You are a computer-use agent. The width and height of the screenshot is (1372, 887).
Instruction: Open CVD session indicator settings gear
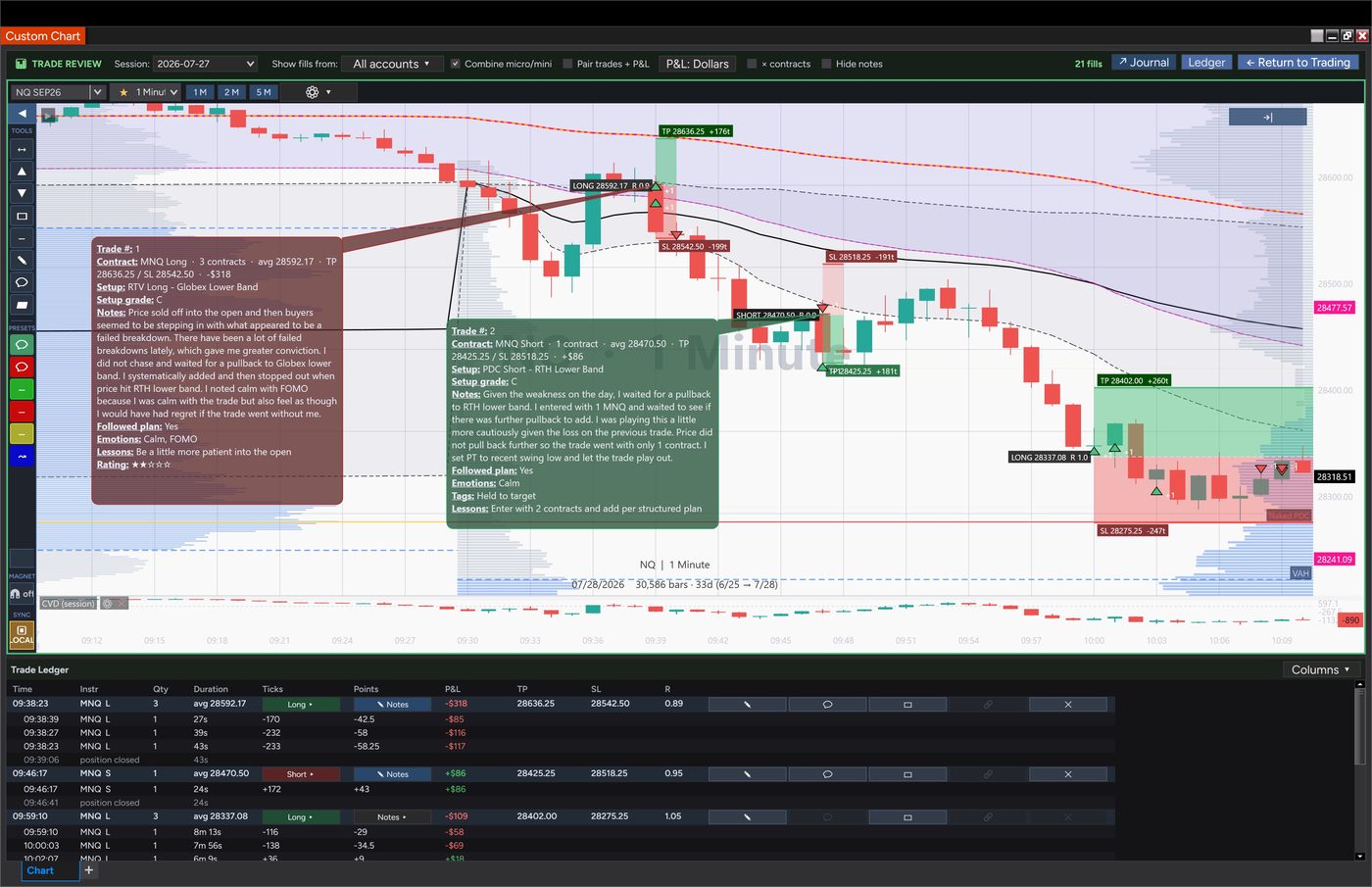(108, 604)
